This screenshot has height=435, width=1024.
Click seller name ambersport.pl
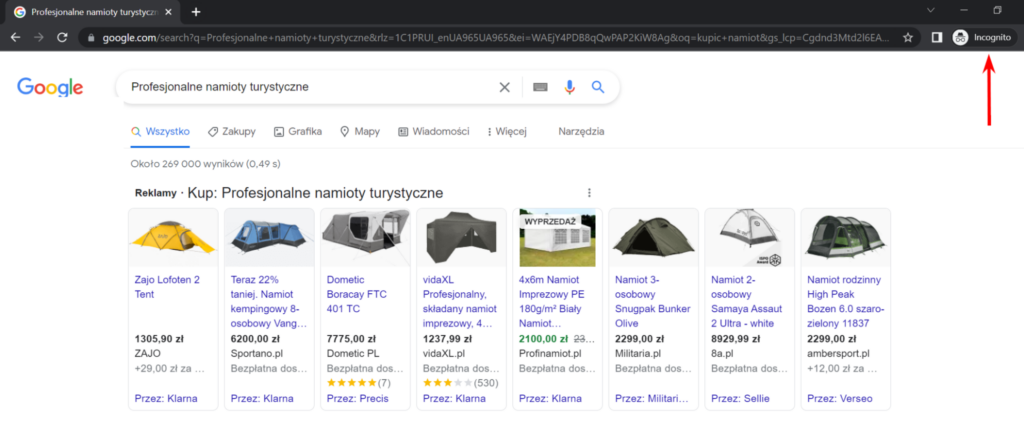click(839, 353)
